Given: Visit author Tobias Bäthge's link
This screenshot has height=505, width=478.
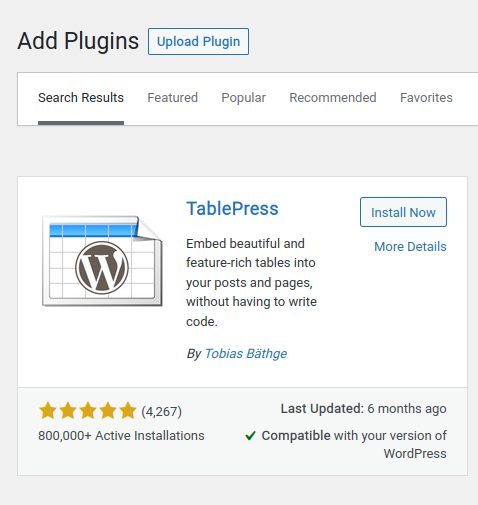Looking at the screenshot, I should click(246, 353).
